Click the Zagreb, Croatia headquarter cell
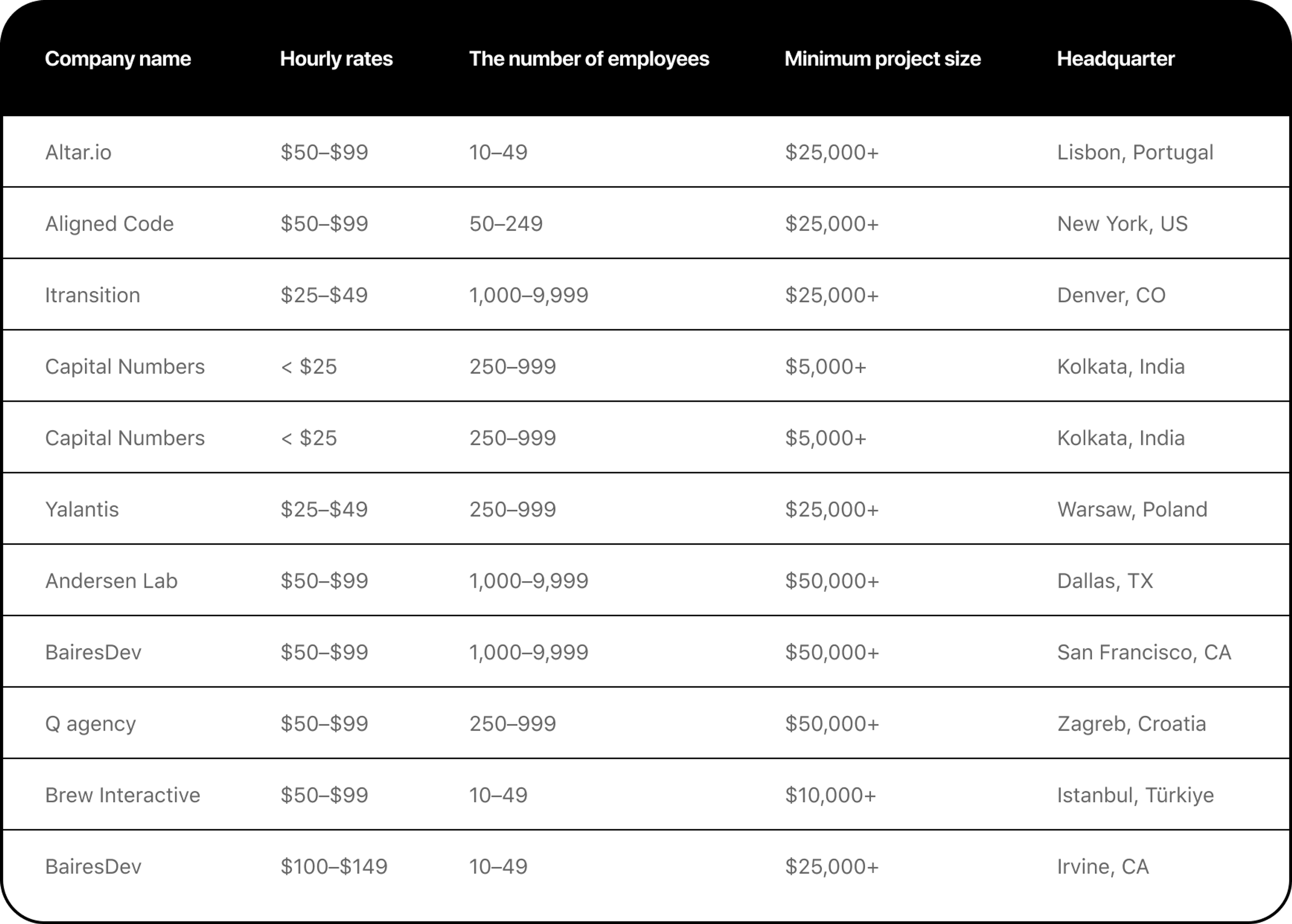The image size is (1292, 924). (x=1131, y=724)
